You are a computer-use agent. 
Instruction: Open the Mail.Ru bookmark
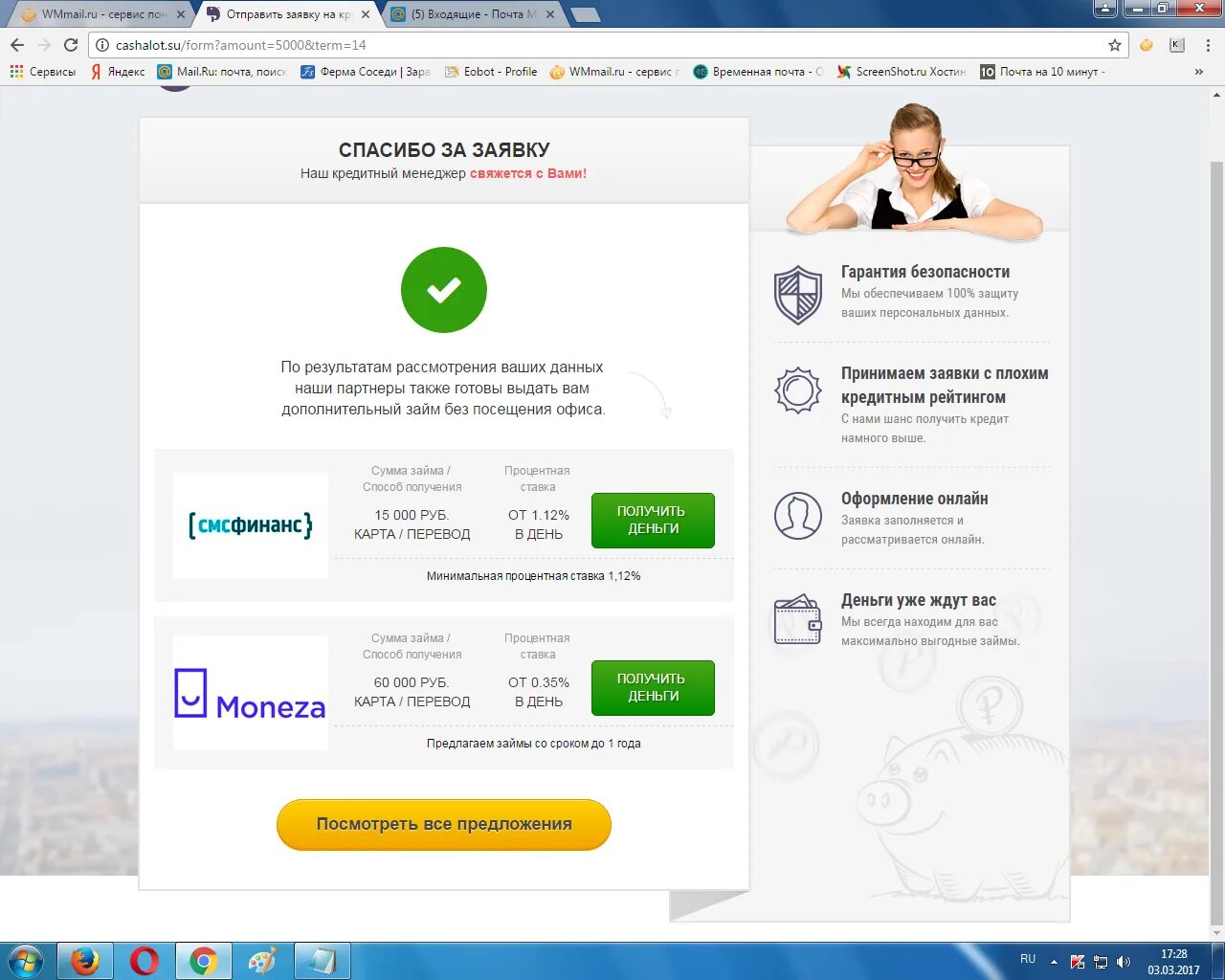point(222,72)
